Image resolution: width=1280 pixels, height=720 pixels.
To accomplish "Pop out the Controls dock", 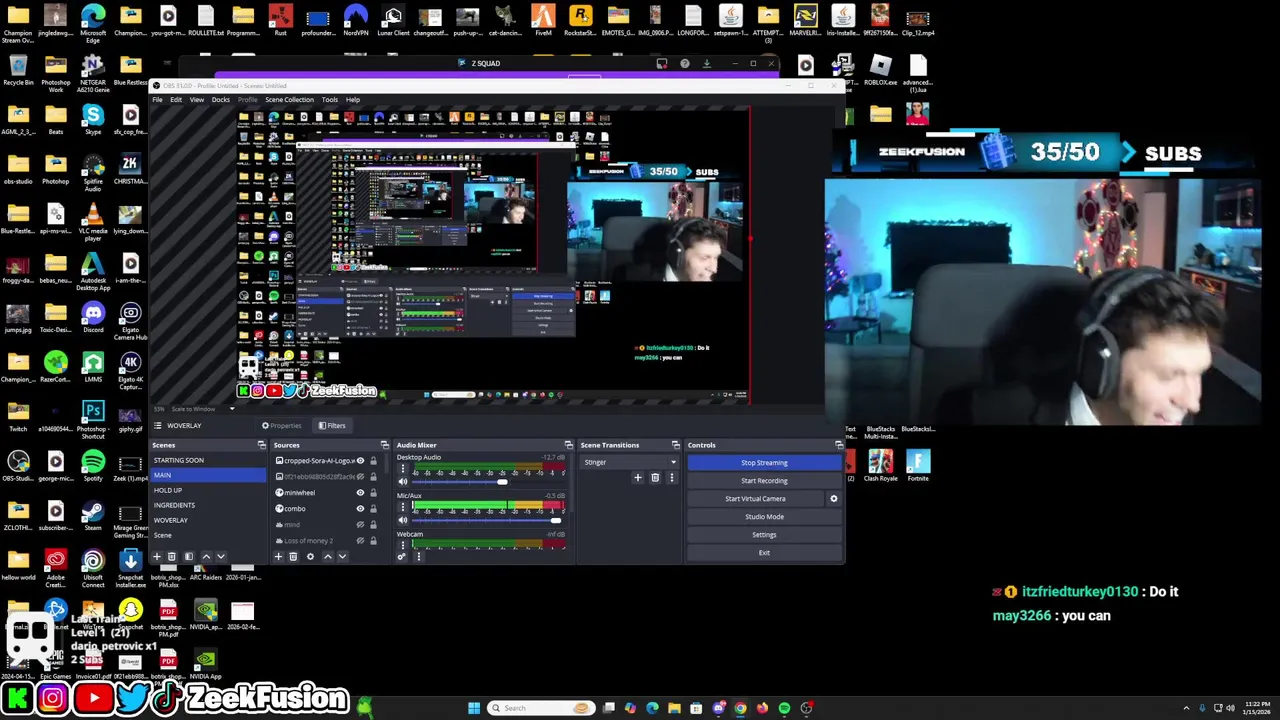I will [x=839, y=445].
